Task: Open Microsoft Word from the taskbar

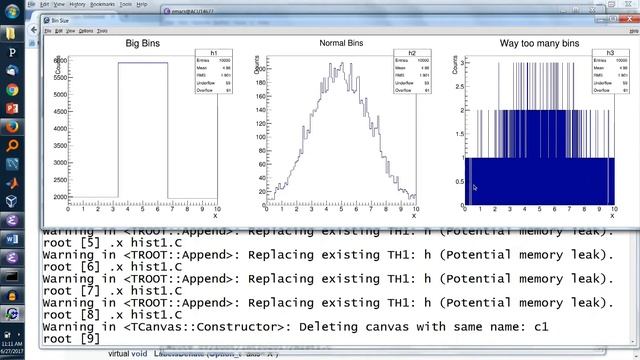Action: pyautogui.click(x=12, y=239)
